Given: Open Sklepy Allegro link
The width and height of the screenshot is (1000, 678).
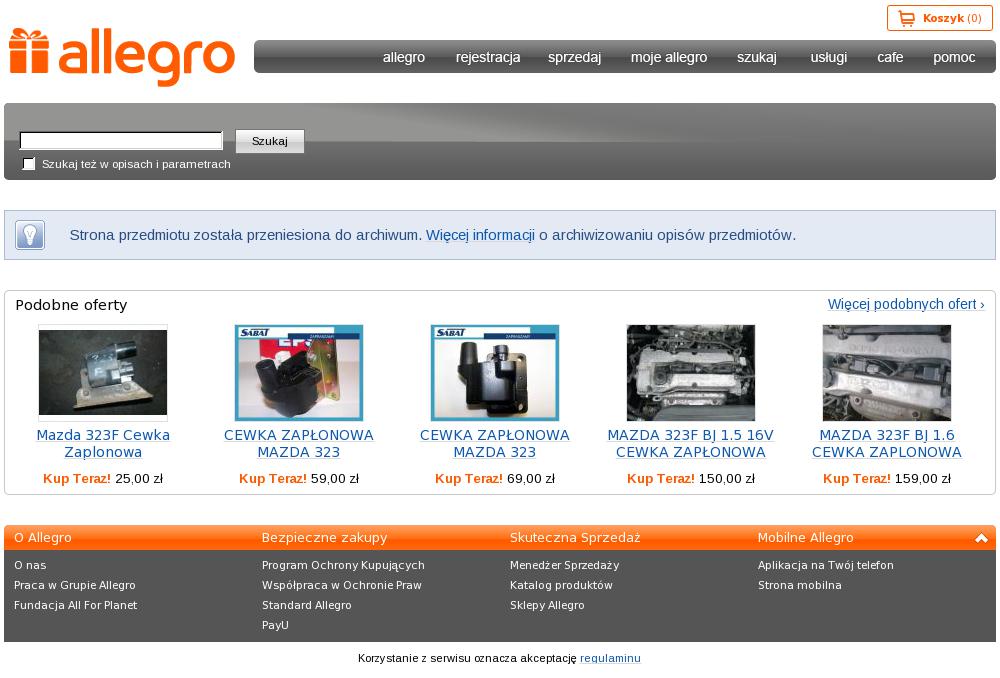Looking at the screenshot, I should click(547, 605).
